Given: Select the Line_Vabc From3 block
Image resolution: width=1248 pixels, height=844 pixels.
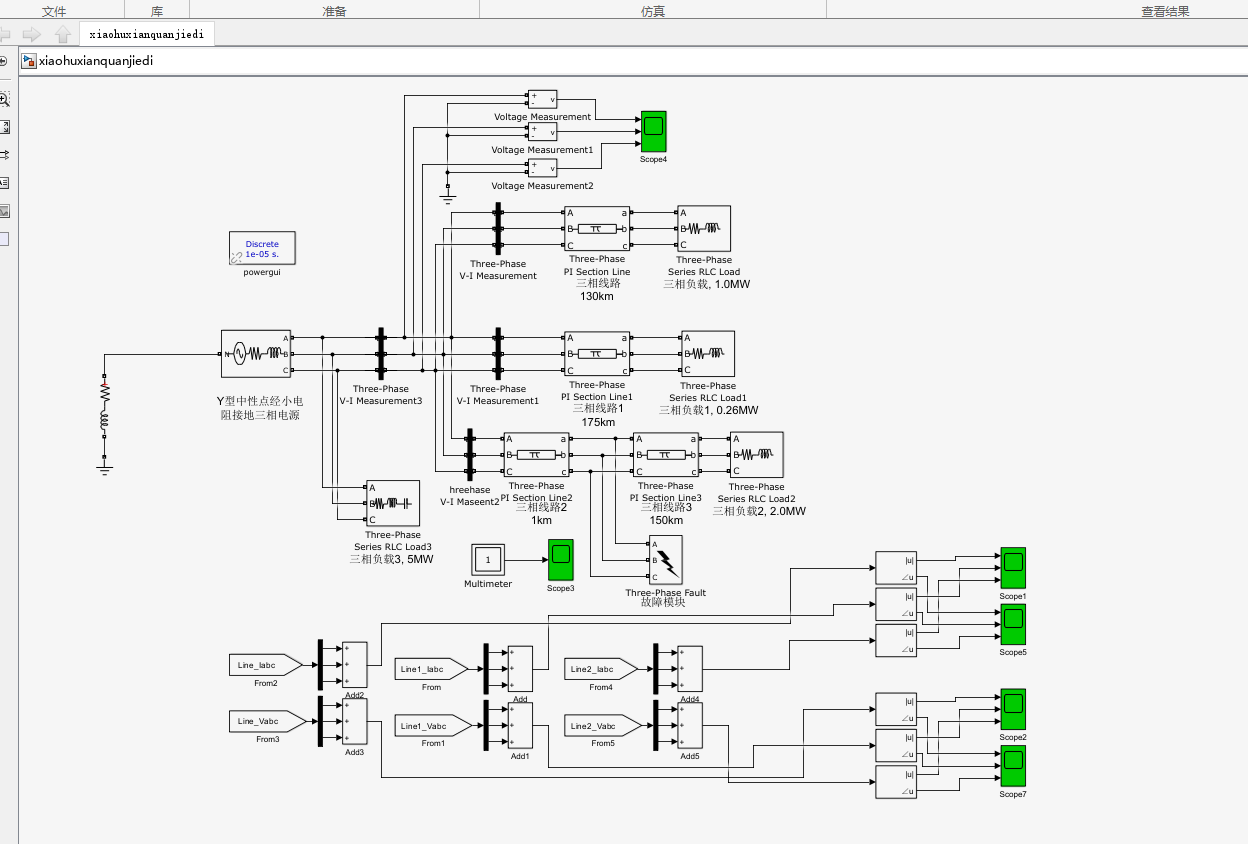Looking at the screenshot, I should pos(266,720).
